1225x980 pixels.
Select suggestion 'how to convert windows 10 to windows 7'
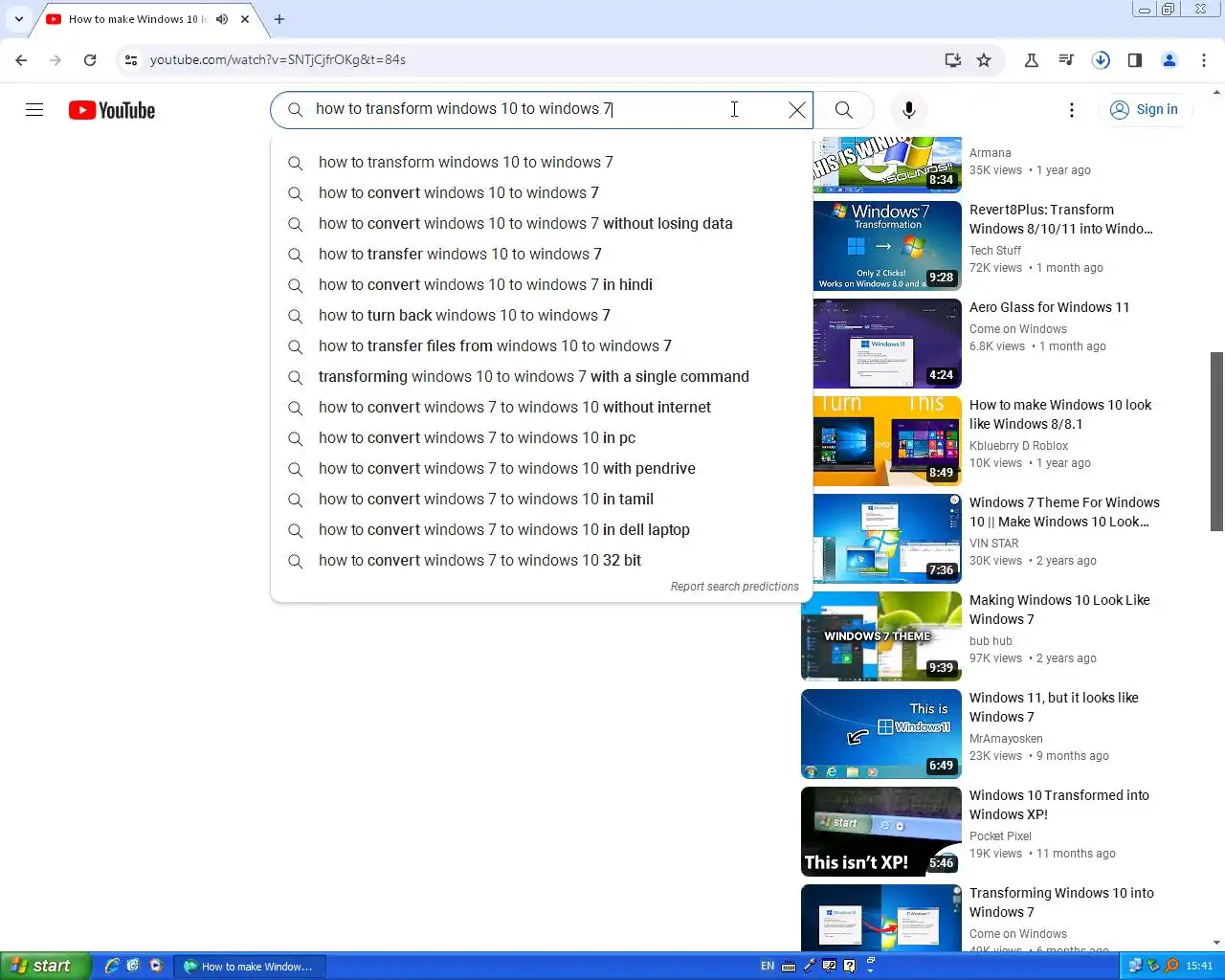tap(542, 193)
